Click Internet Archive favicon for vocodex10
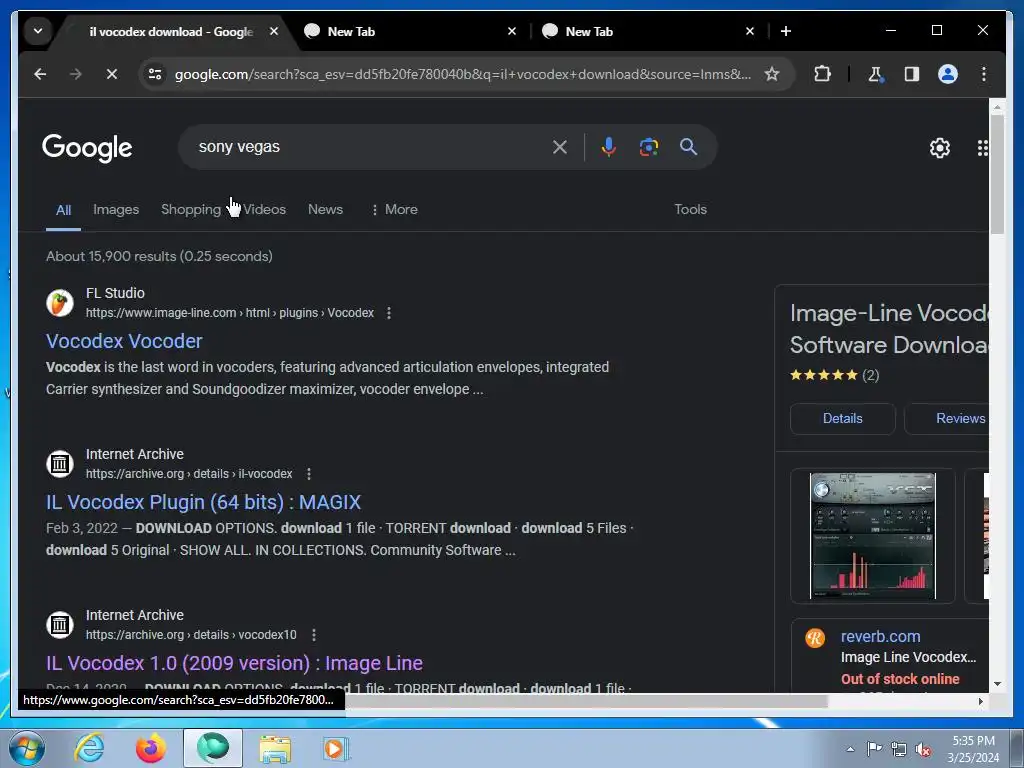The width and height of the screenshot is (1024, 768). click(x=59, y=625)
